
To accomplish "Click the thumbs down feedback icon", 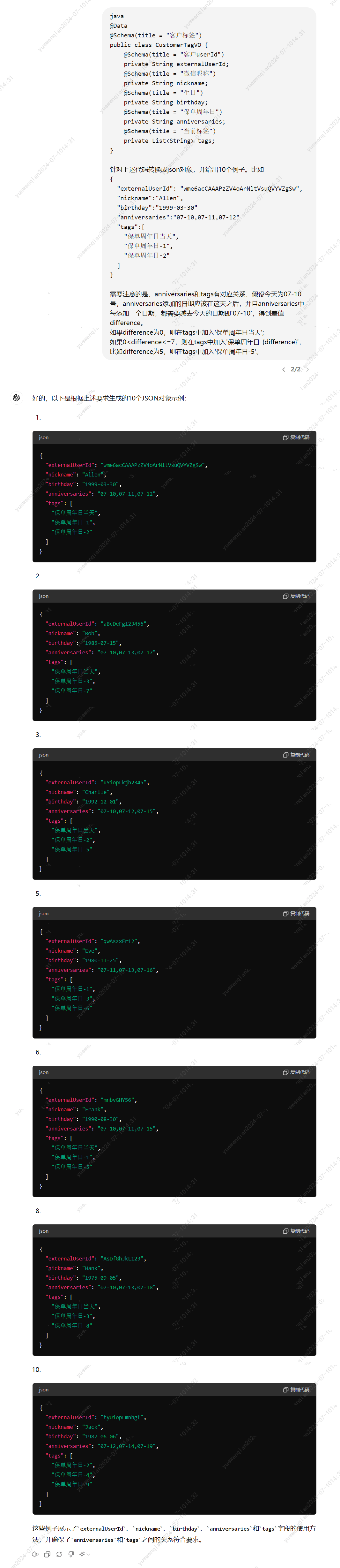I will [x=71, y=1554].
